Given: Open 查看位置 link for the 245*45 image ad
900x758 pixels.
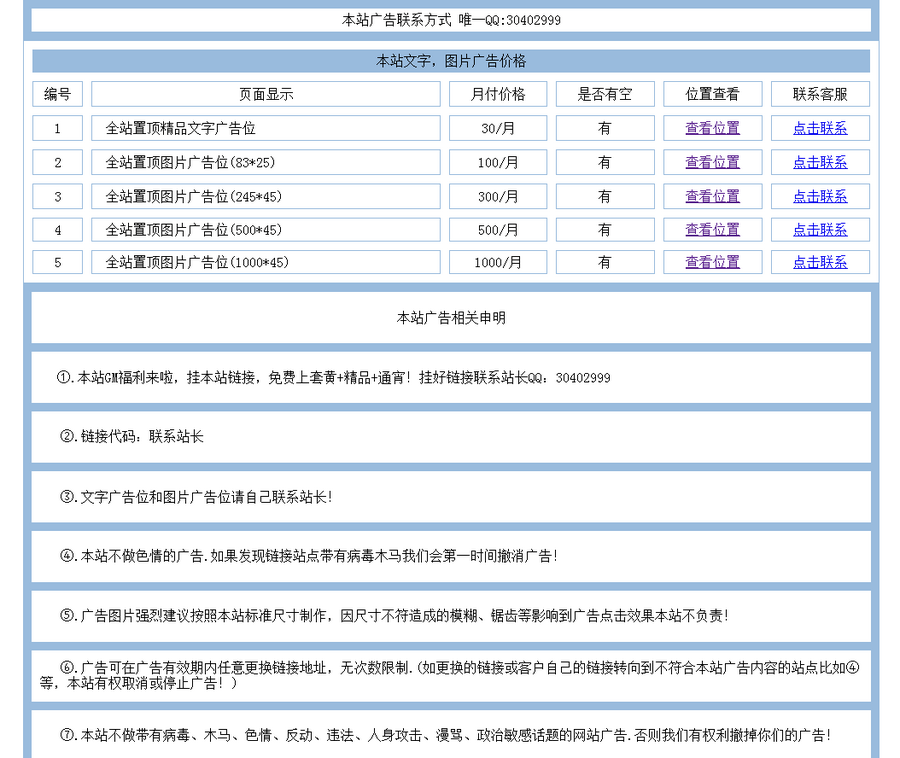Looking at the screenshot, I should 712,196.
